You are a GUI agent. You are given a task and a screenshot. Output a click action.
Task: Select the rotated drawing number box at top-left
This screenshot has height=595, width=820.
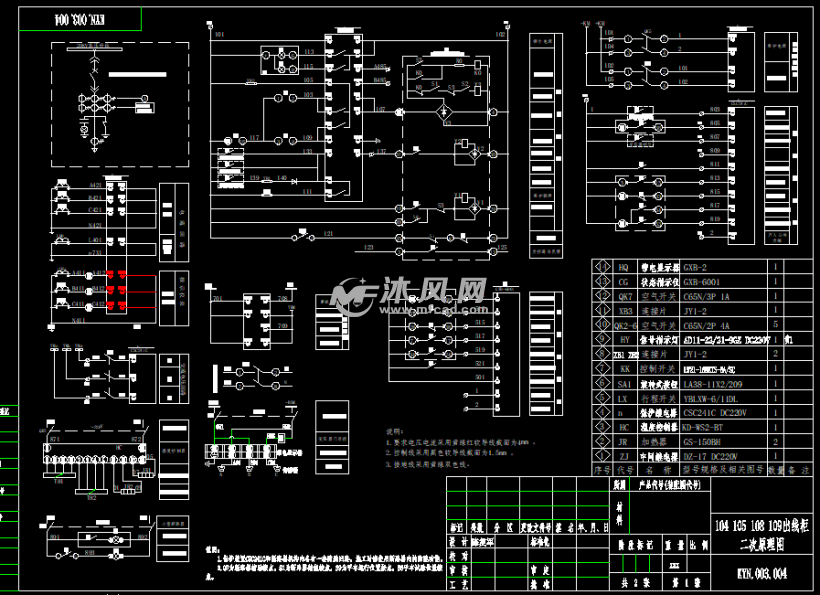pyautogui.click(x=77, y=19)
